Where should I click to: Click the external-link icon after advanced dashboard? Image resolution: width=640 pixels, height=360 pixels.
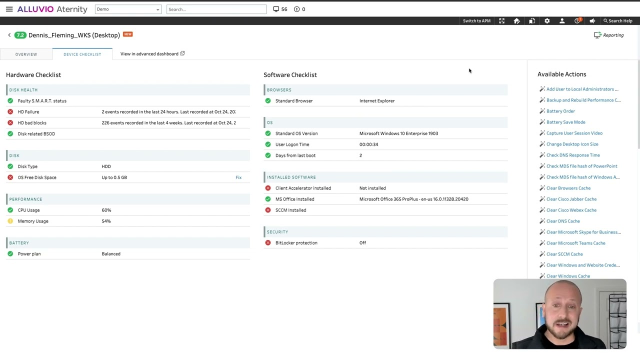[x=182, y=53]
